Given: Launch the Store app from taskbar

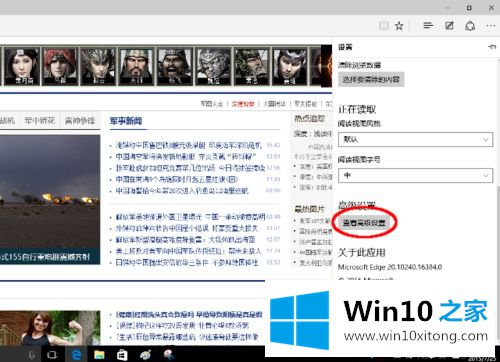Looking at the screenshot, I should tap(122, 355).
